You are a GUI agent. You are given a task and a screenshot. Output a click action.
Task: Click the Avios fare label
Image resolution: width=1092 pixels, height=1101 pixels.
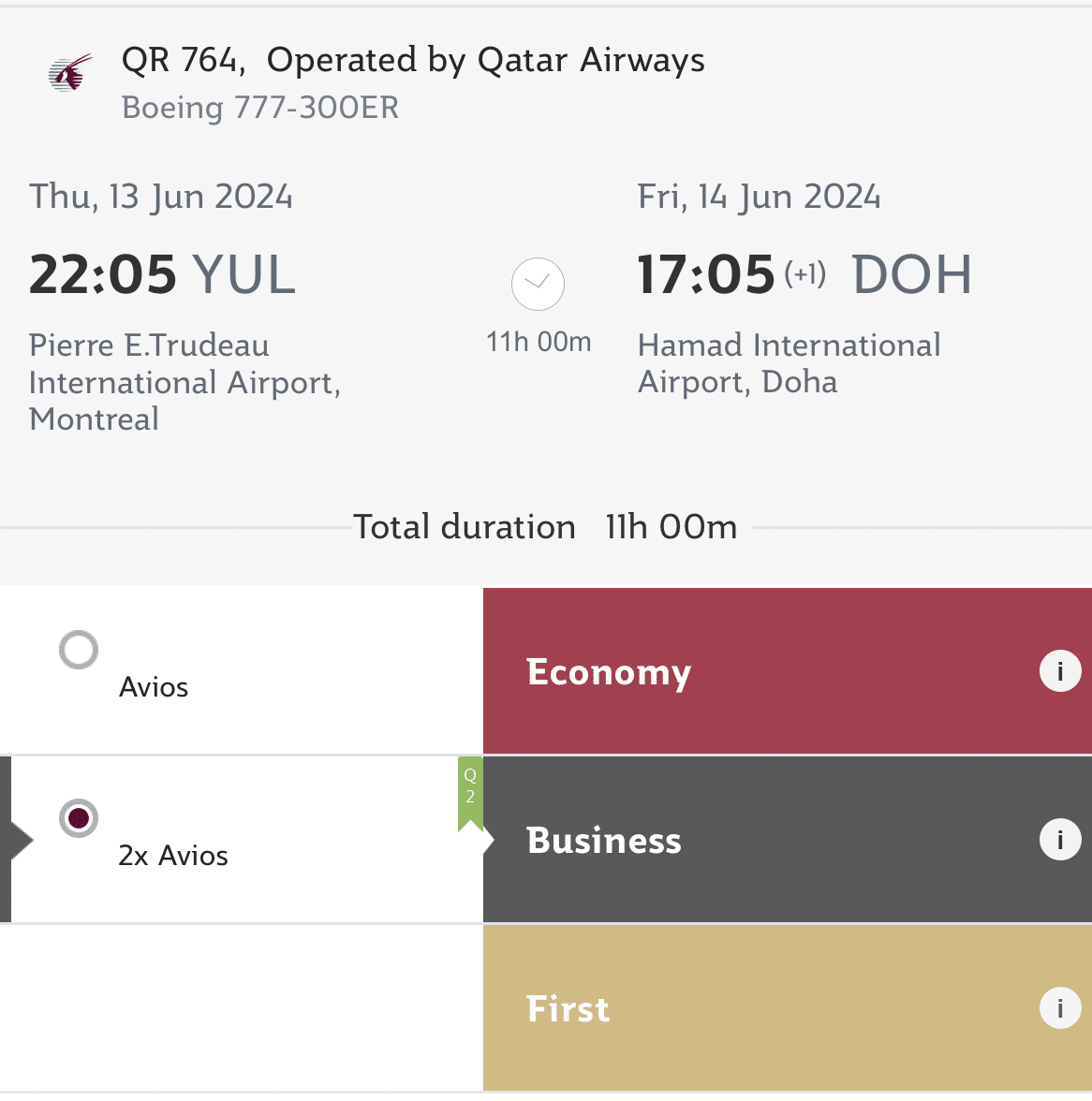pyautogui.click(x=154, y=687)
